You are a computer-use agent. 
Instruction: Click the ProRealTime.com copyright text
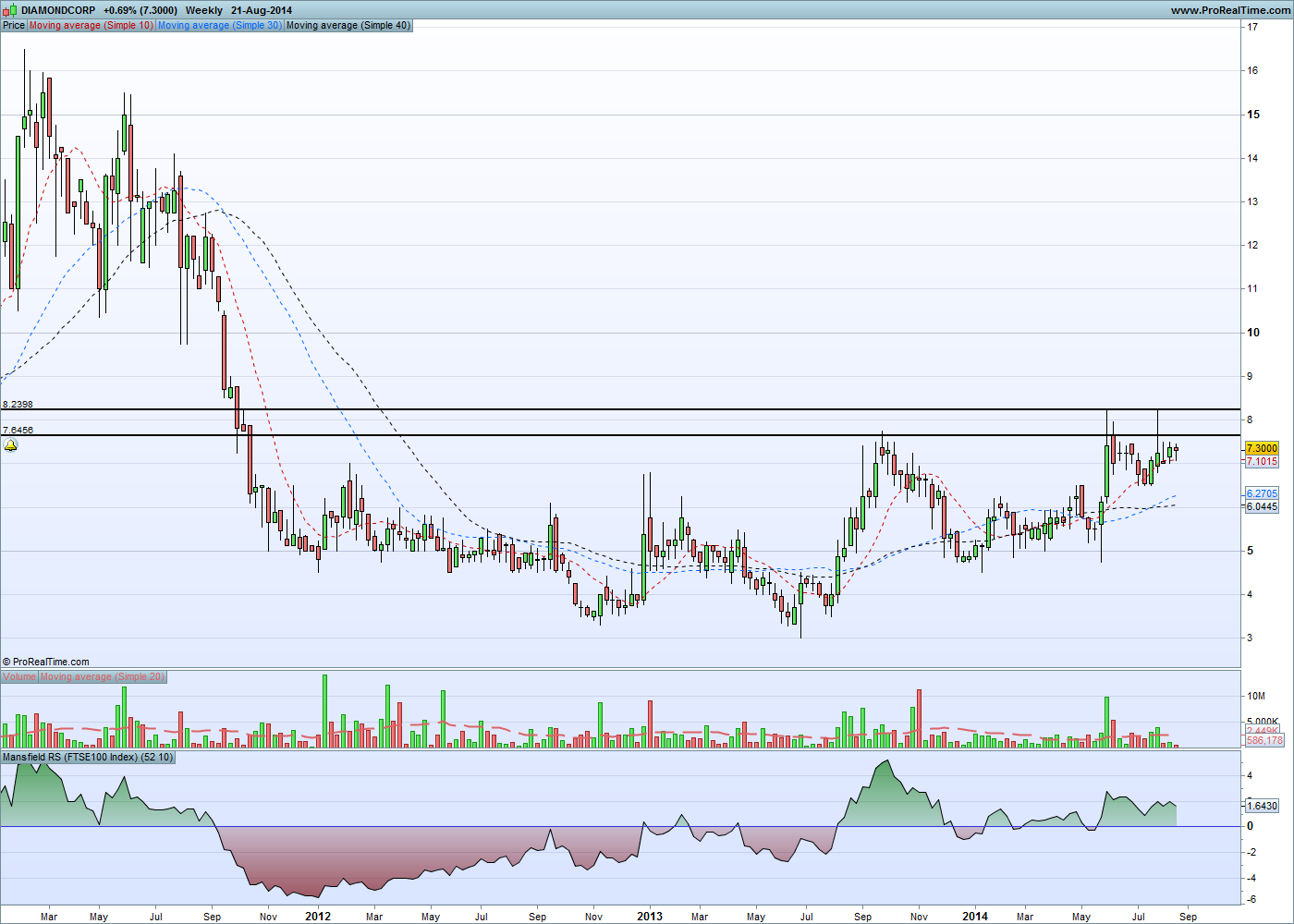tap(46, 662)
